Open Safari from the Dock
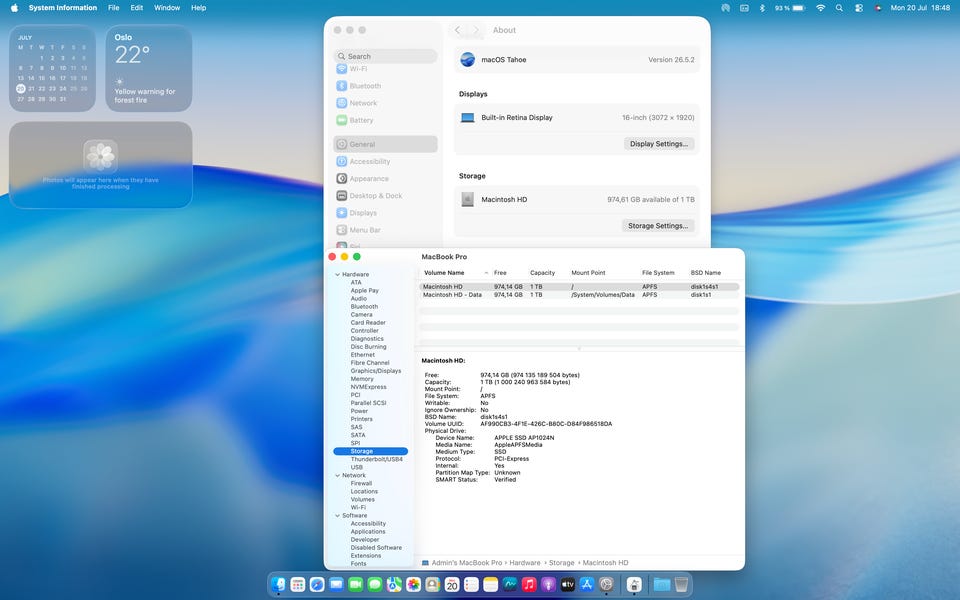Image resolution: width=960 pixels, height=600 pixels. tap(317, 585)
